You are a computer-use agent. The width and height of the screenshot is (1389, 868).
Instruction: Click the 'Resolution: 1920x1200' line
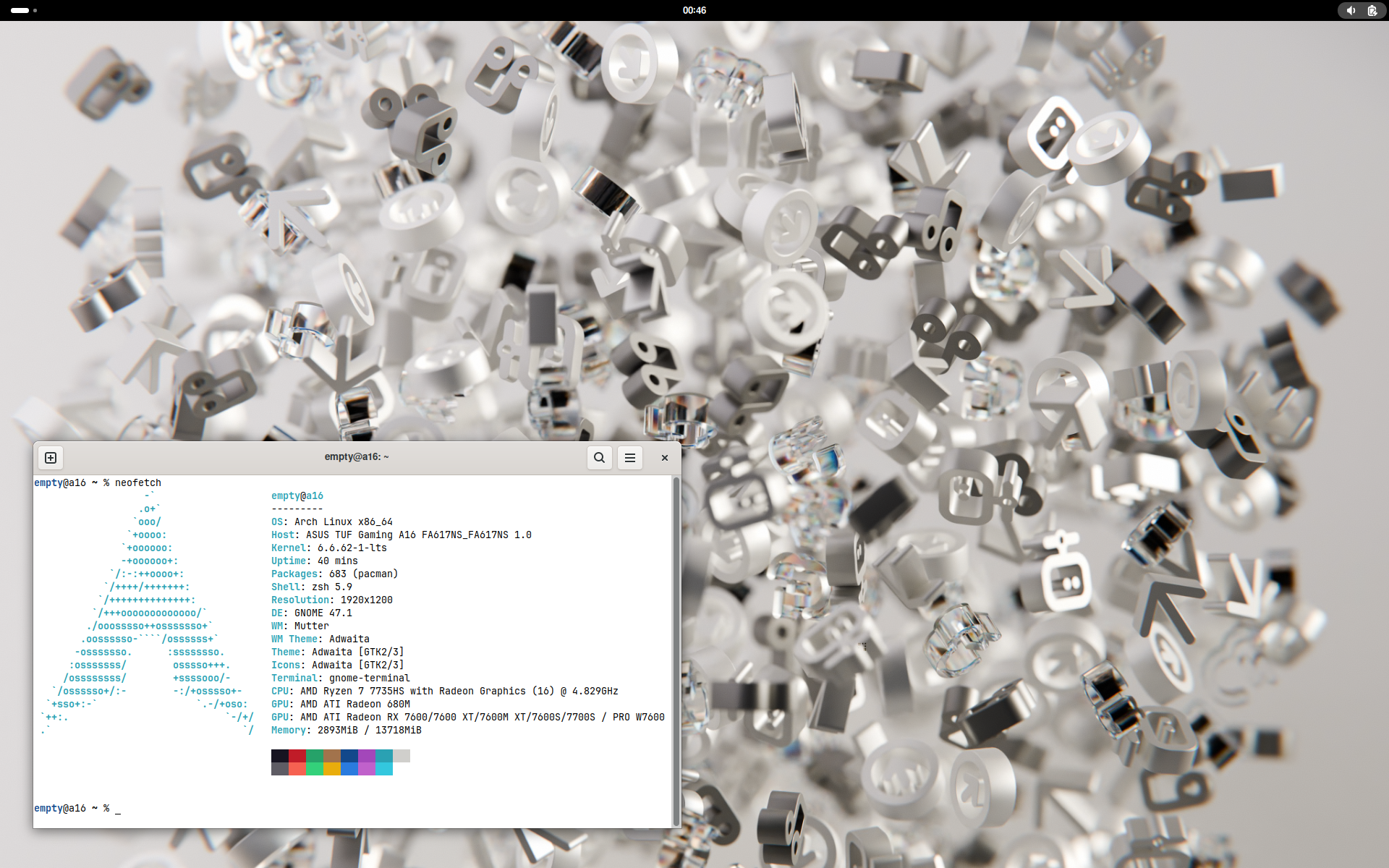[332, 600]
